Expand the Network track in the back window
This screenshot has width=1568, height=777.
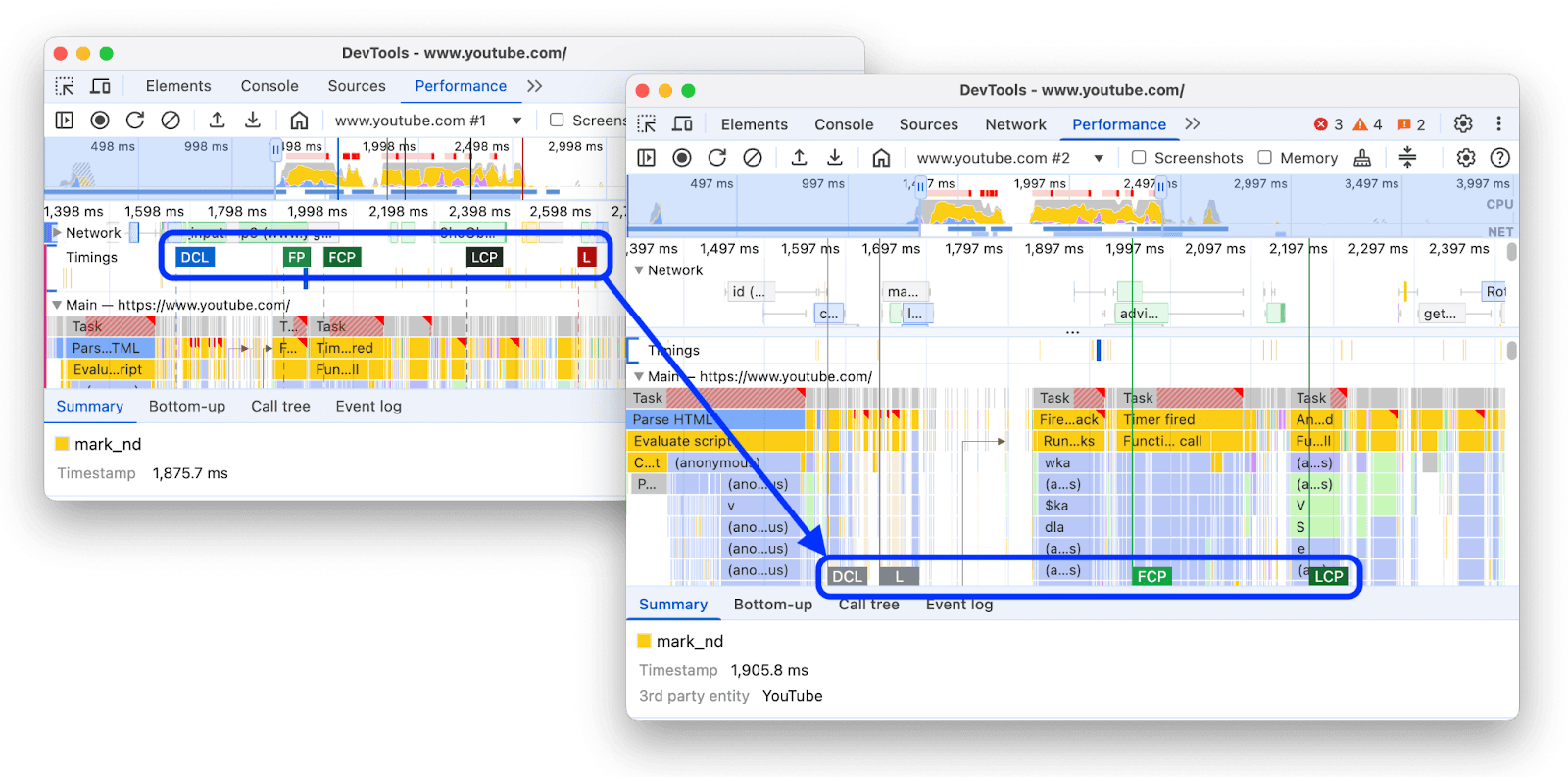click(57, 233)
